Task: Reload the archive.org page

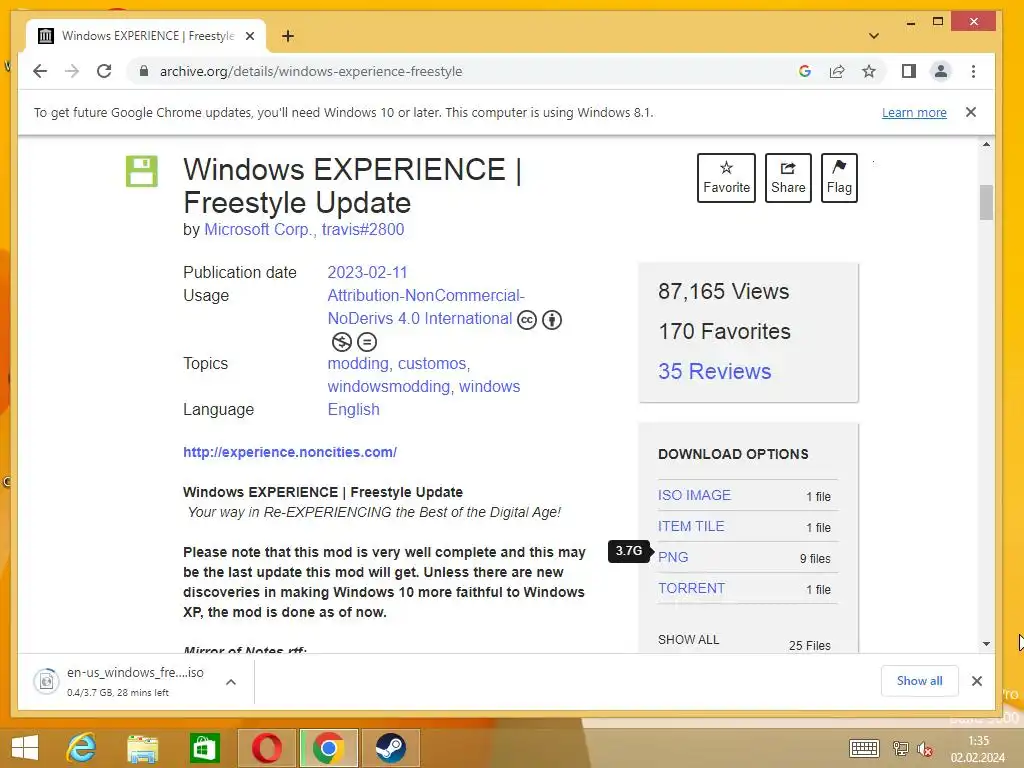Action: click(104, 71)
